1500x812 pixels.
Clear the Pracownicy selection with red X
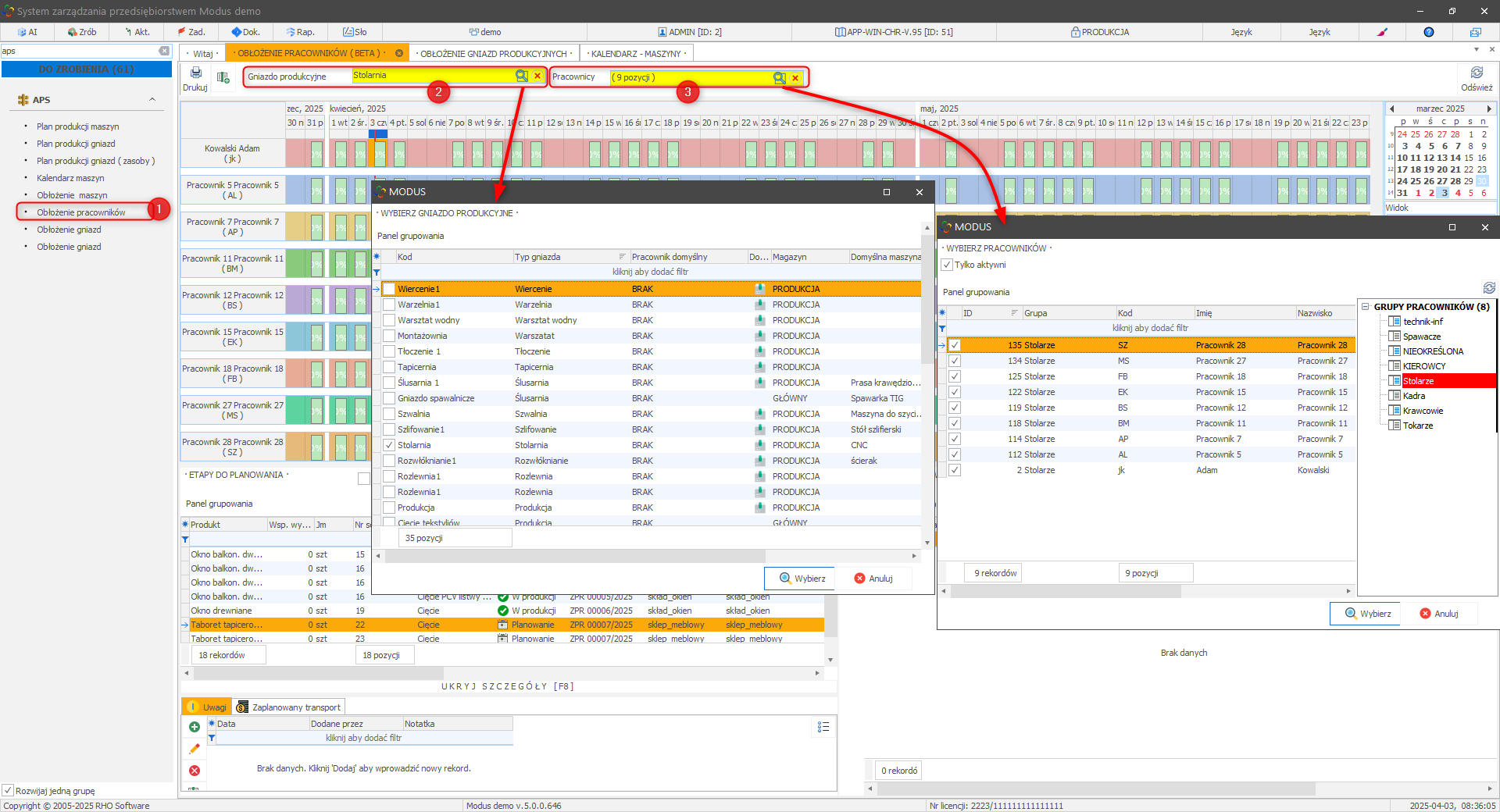pos(795,78)
